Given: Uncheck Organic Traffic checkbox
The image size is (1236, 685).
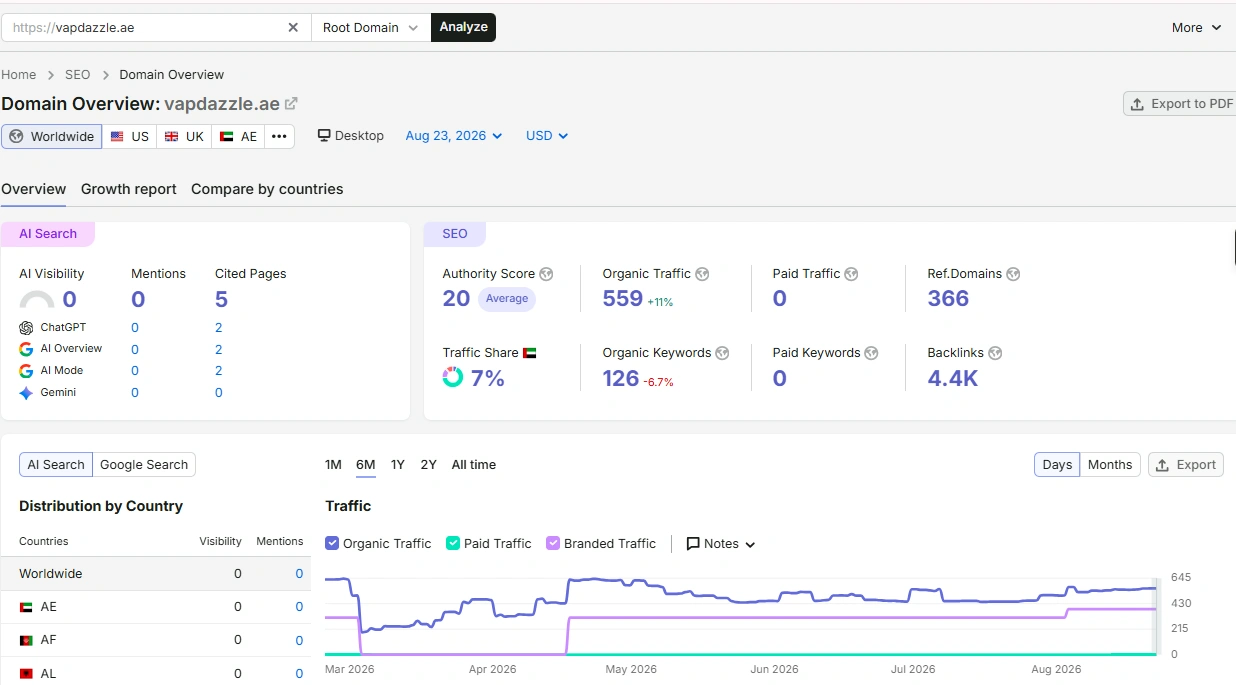Looking at the screenshot, I should (x=332, y=543).
